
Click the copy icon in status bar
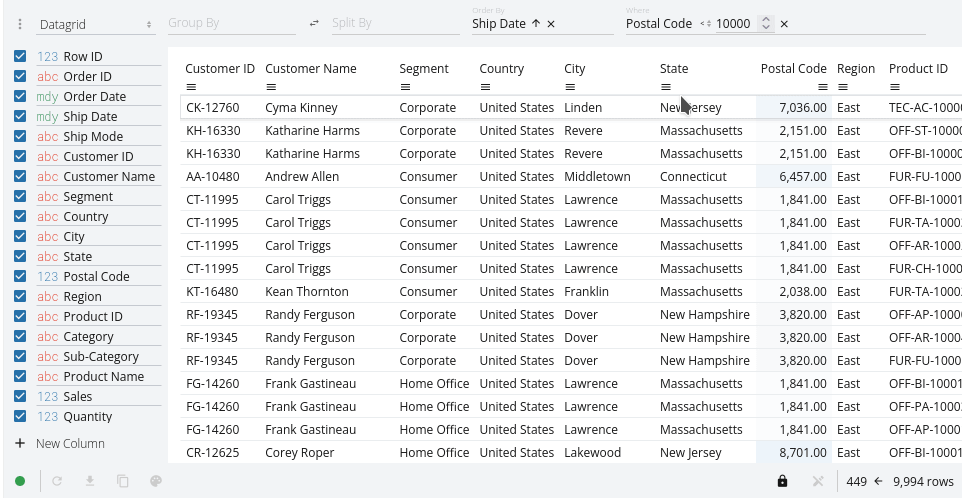(x=123, y=481)
